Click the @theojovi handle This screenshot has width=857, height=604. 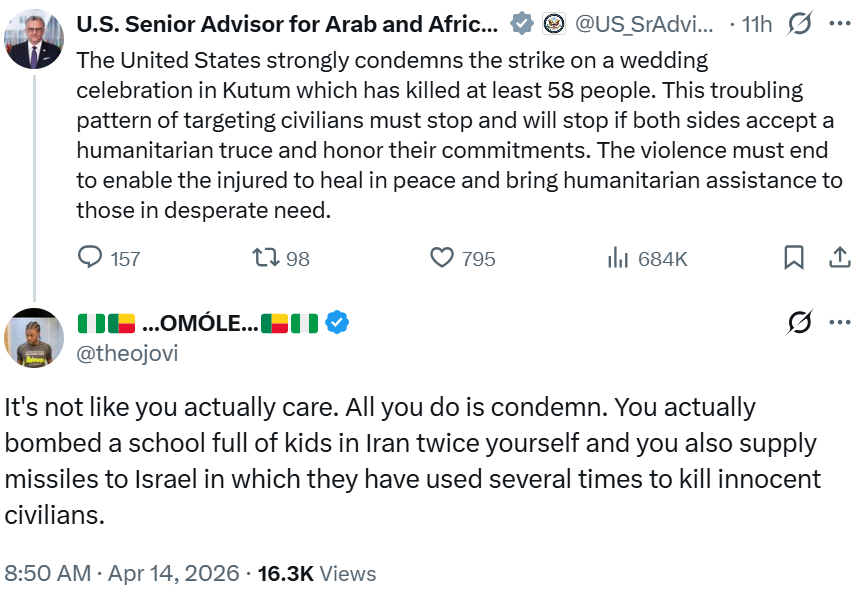(x=127, y=353)
